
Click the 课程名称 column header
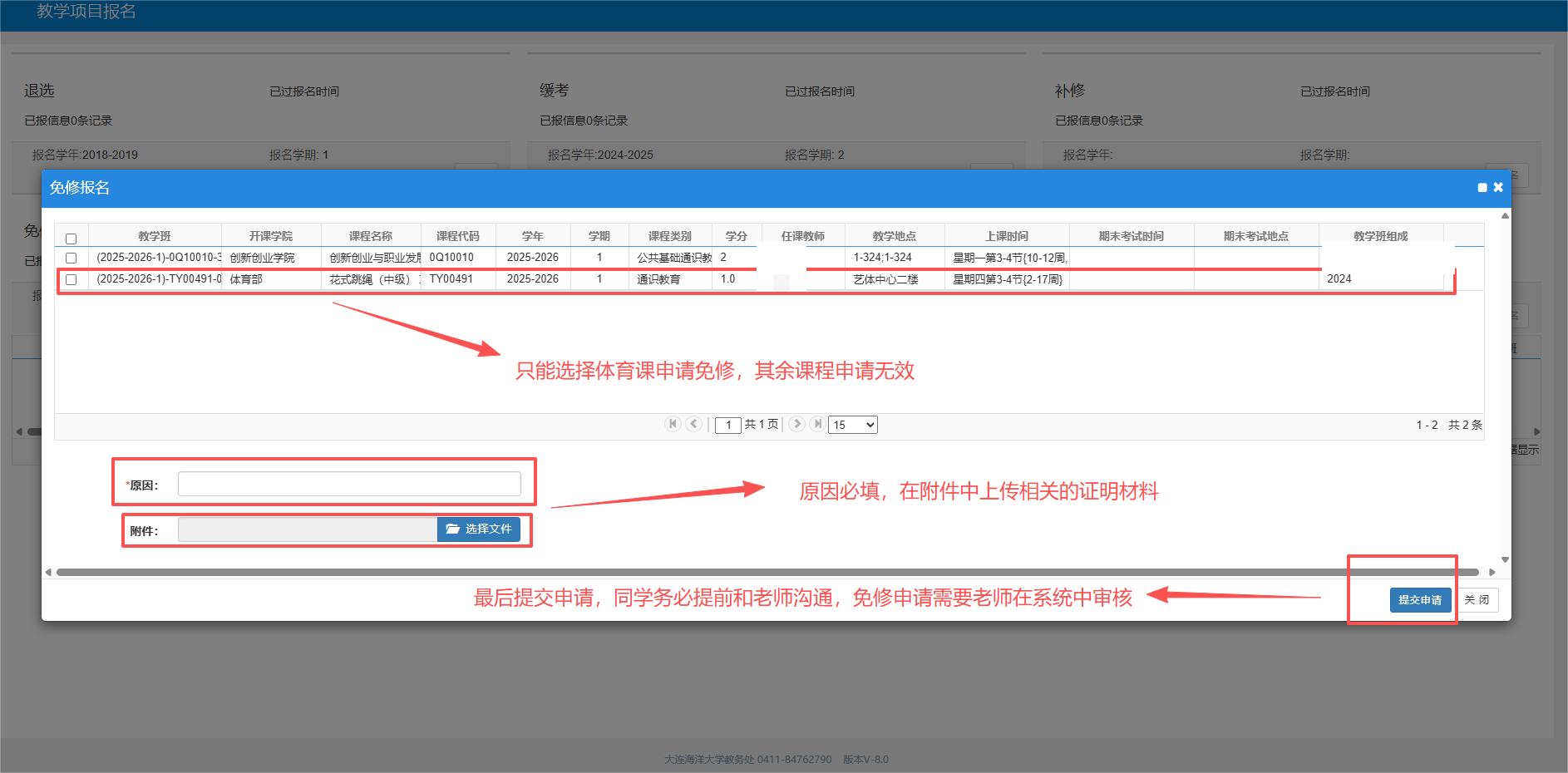coord(371,236)
